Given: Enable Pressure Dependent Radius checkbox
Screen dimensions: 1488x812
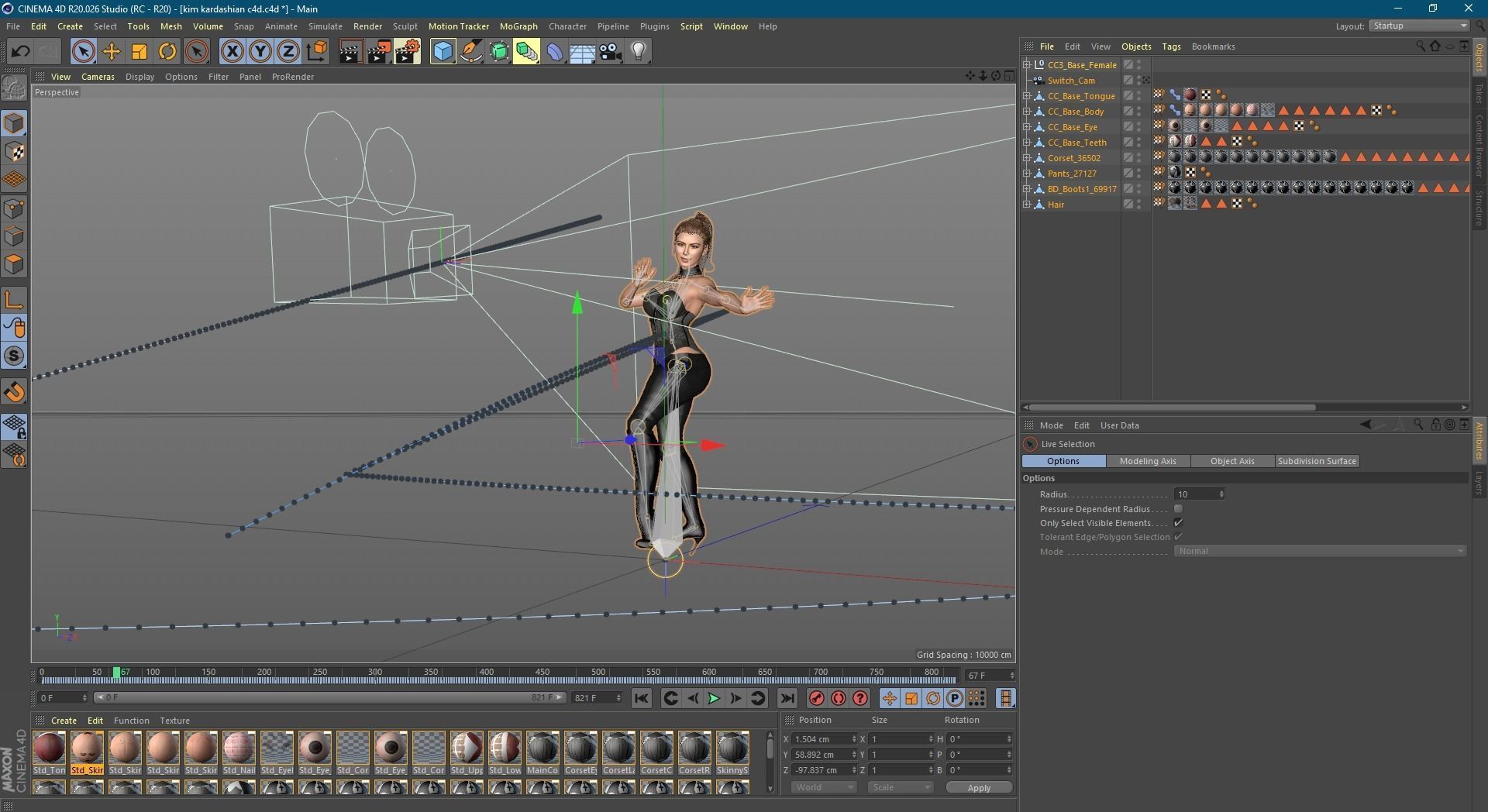Looking at the screenshot, I should pos(1178,509).
